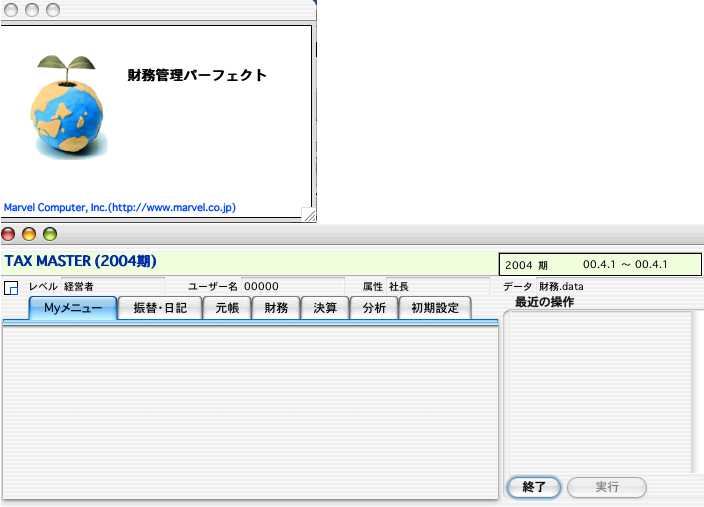Open the 財務 tab
The height and width of the screenshot is (507, 704).
(x=276, y=308)
